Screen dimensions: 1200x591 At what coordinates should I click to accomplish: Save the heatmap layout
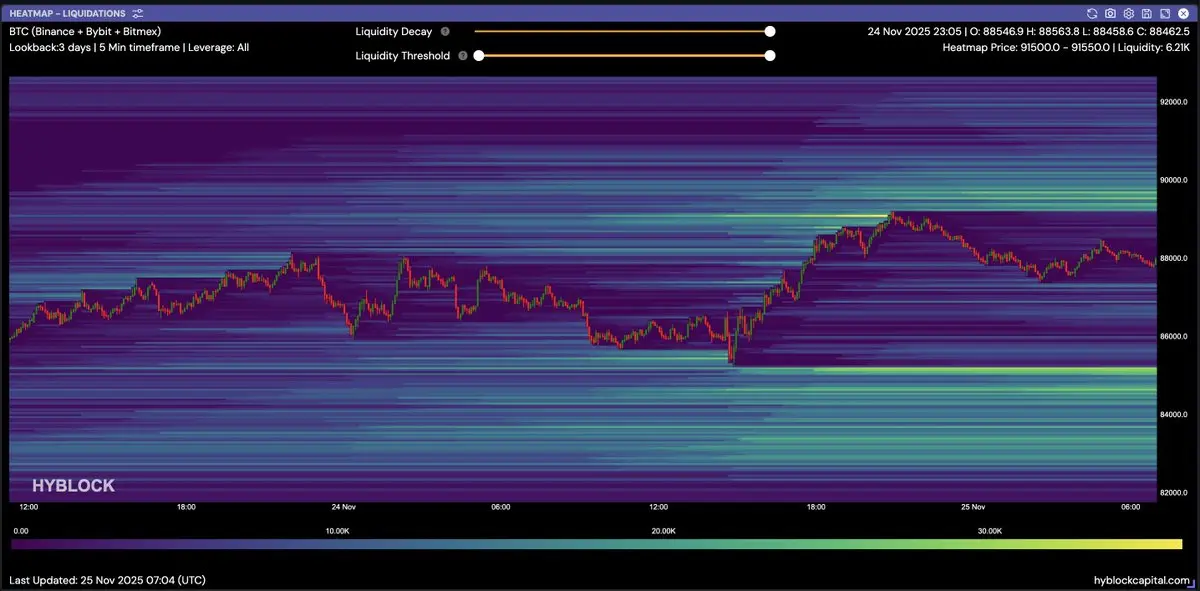click(1146, 14)
